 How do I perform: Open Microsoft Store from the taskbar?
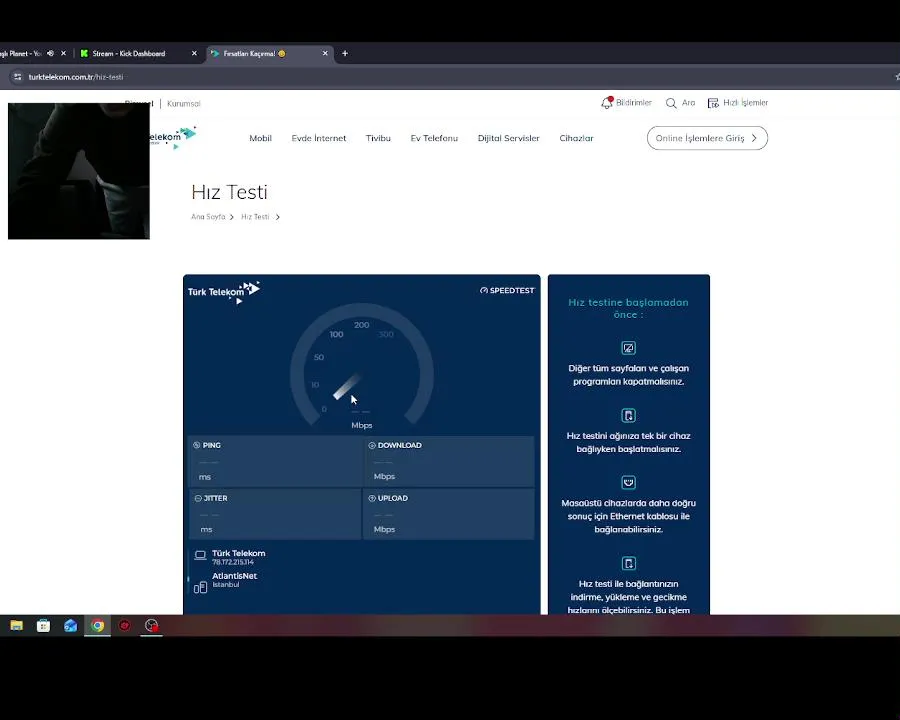pyautogui.click(x=44, y=626)
